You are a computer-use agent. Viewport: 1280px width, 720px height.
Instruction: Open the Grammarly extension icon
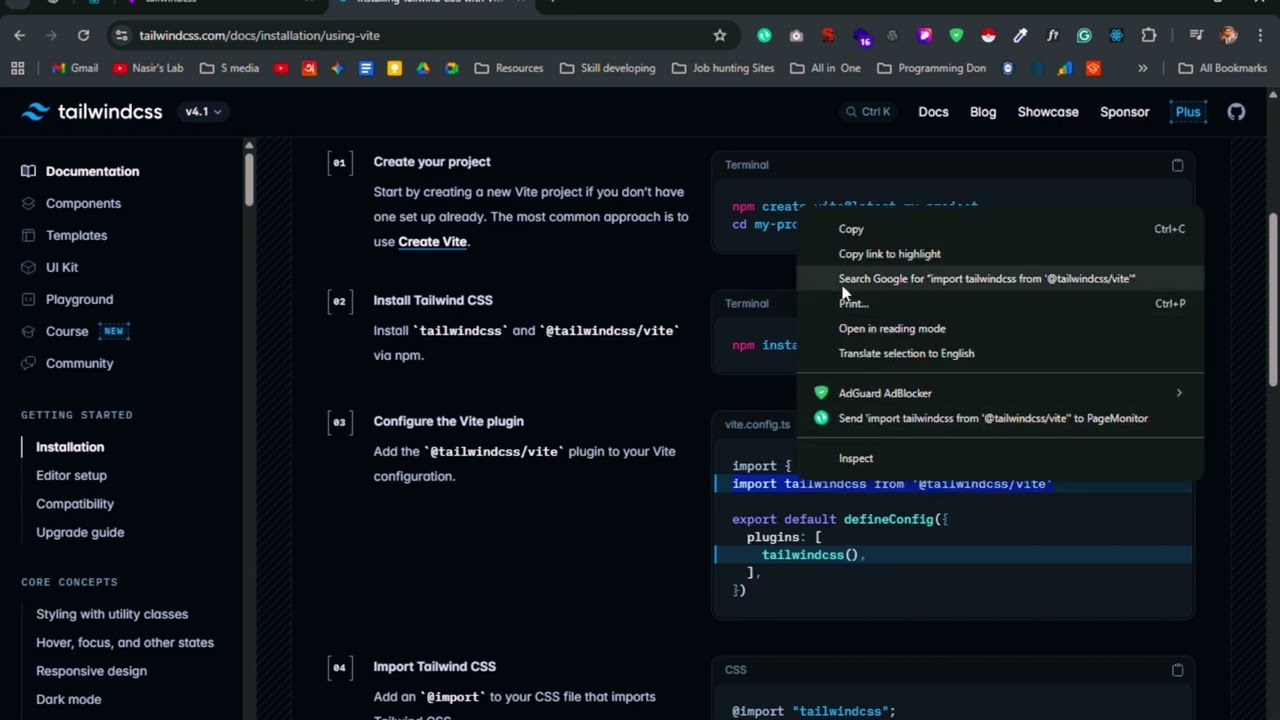pyautogui.click(x=1084, y=35)
